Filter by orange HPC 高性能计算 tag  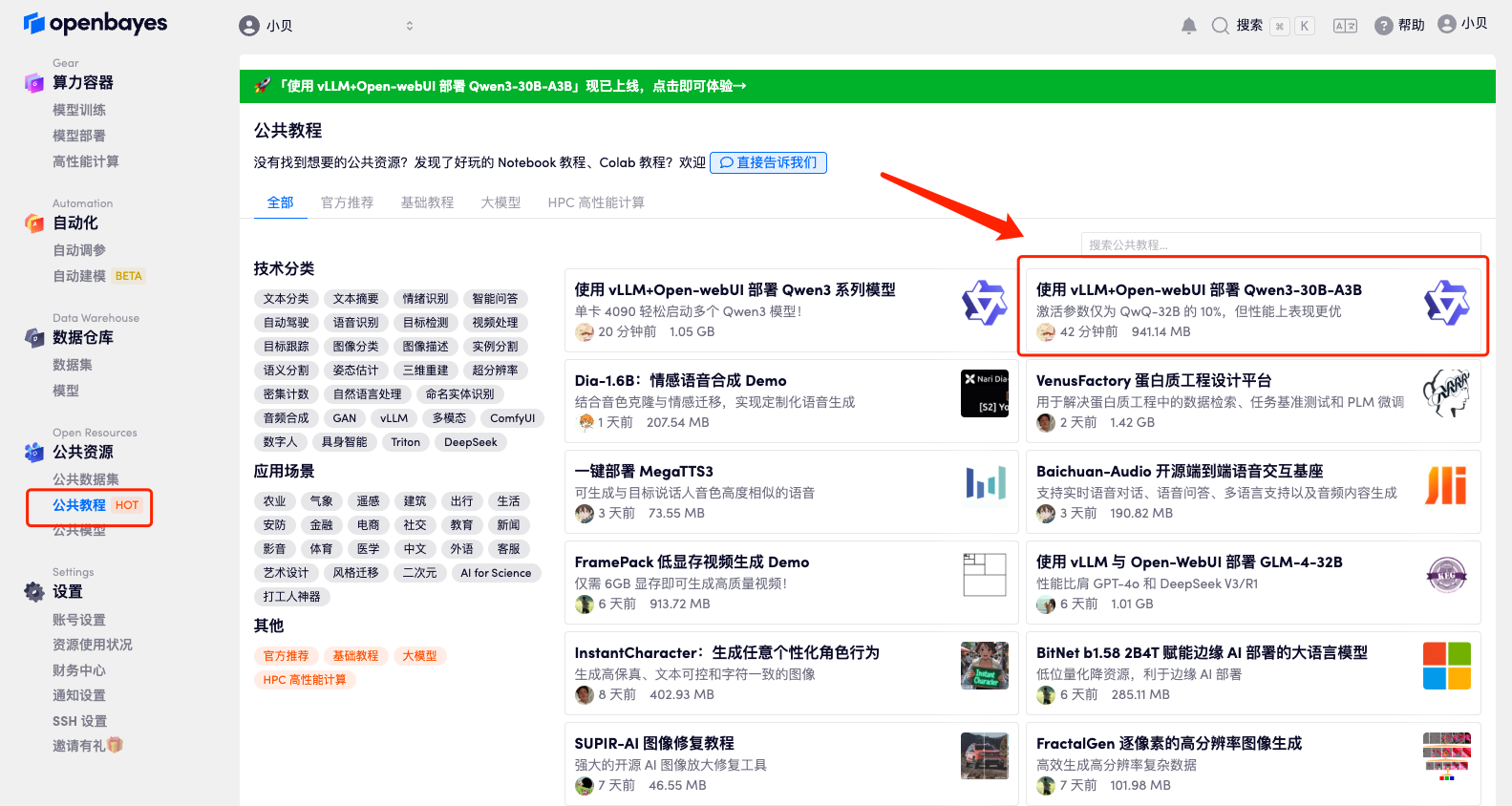click(305, 680)
